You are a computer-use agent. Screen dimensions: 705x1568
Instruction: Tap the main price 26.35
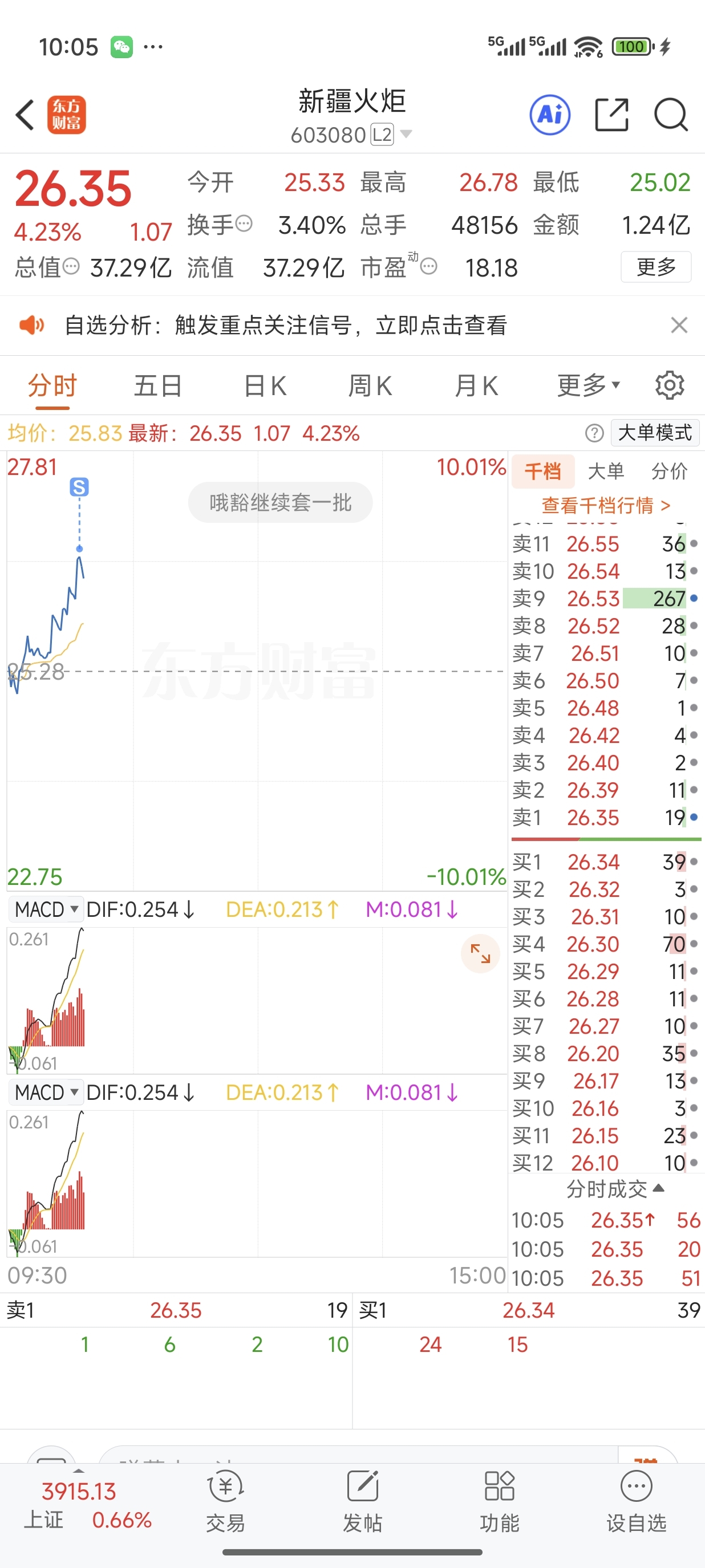(x=73, y=189)
